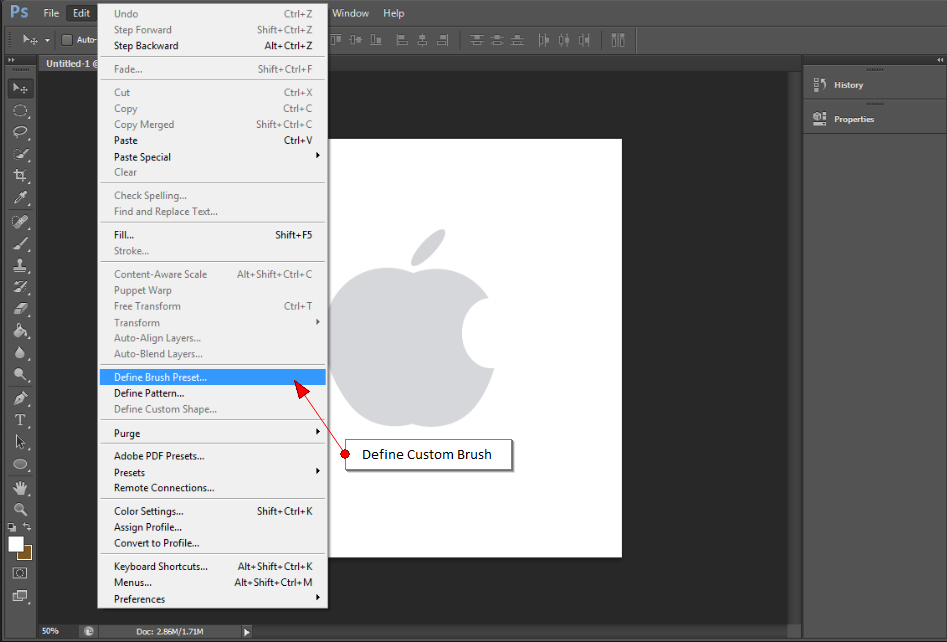Select the Ellipse shape tool
This screenshot has height=642, width=947.
(x=20, y=464)
